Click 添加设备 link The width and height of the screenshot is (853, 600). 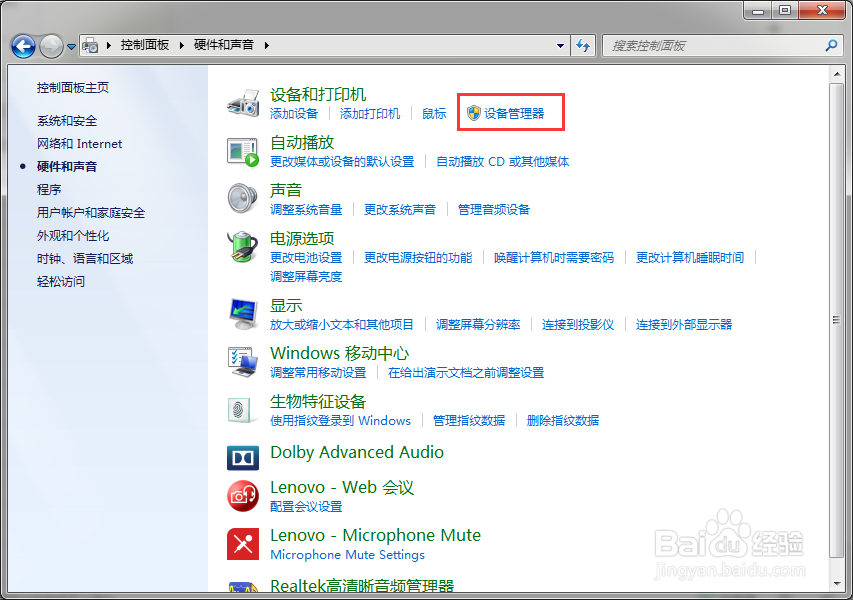(294, 114)
